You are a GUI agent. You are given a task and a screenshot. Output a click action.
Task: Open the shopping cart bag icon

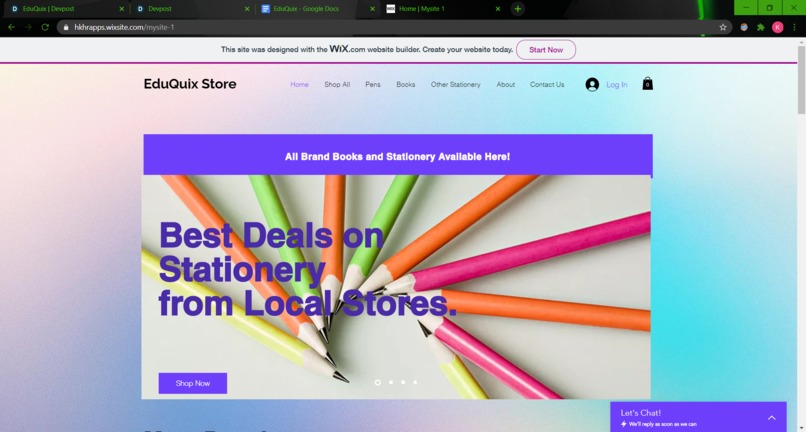pos(648,84)
